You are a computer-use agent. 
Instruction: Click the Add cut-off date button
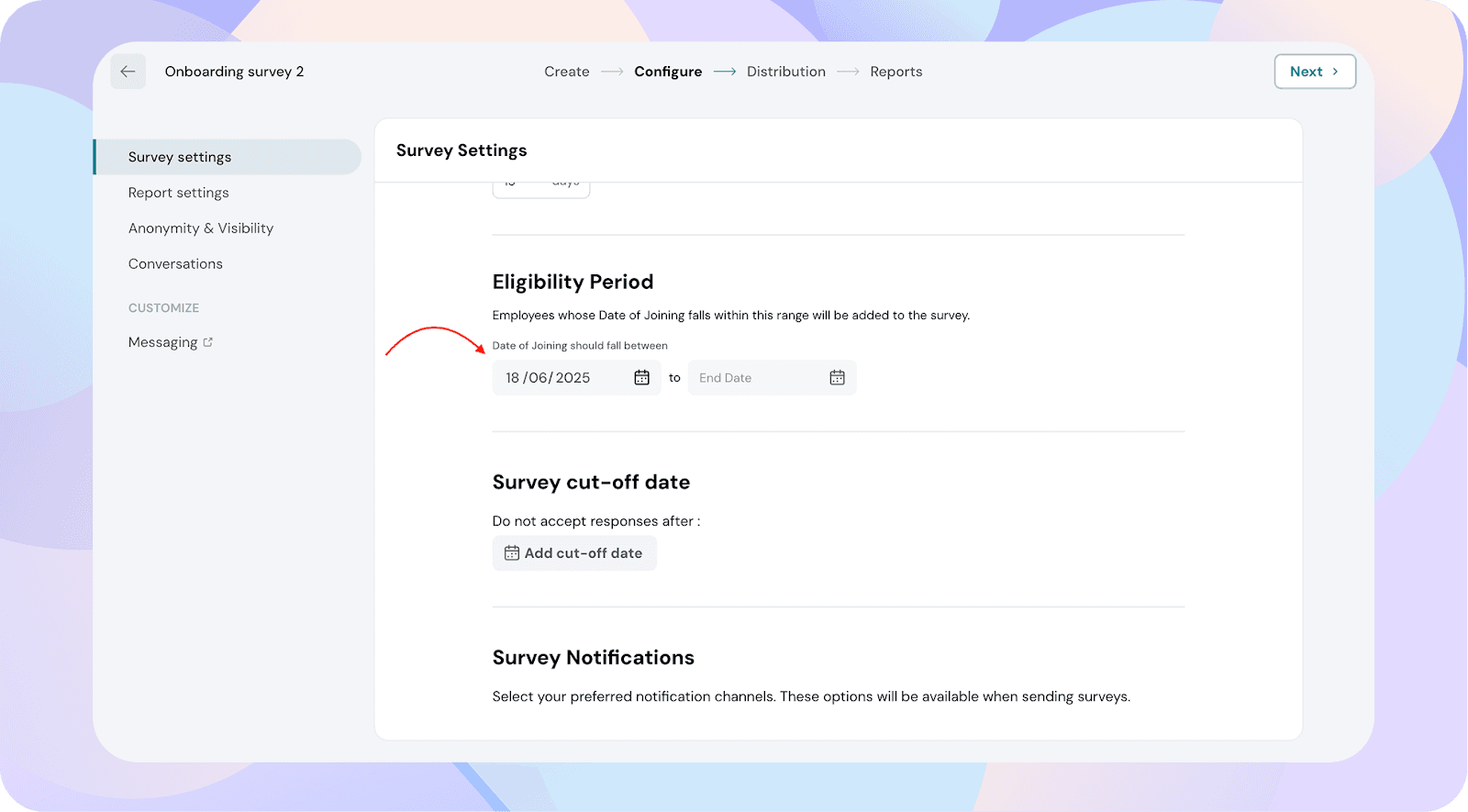coord(574,553)
